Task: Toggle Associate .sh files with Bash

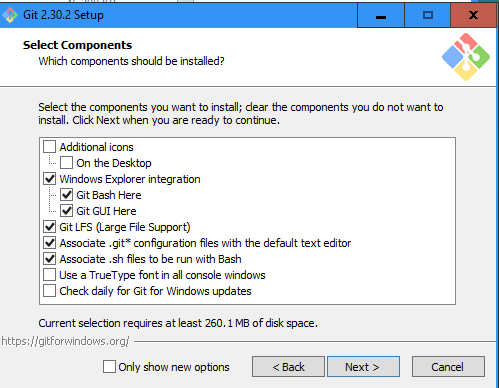Action: click(50, 259)
